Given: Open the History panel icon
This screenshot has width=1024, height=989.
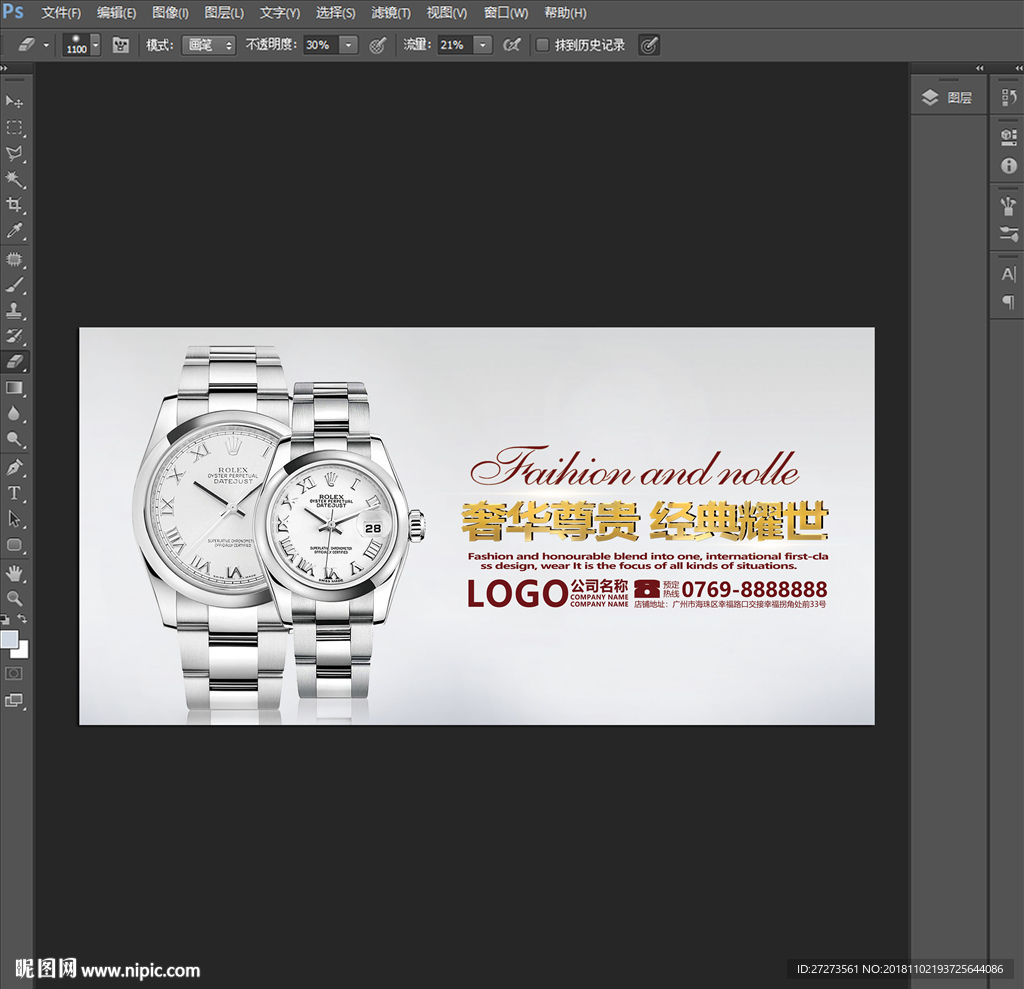Looking at the screenshot, I should 1009,97.
